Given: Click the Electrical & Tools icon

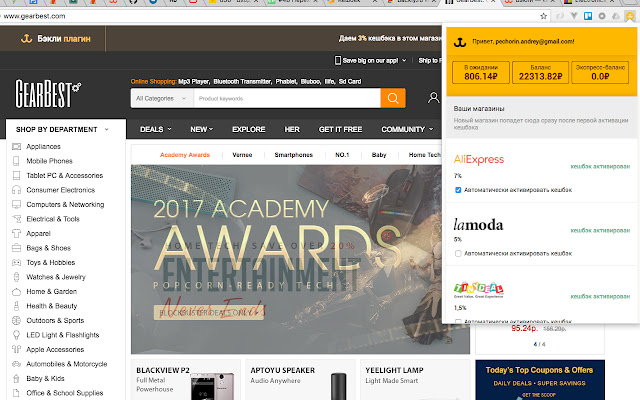Looking at the screenshot, I should [16, 219].
